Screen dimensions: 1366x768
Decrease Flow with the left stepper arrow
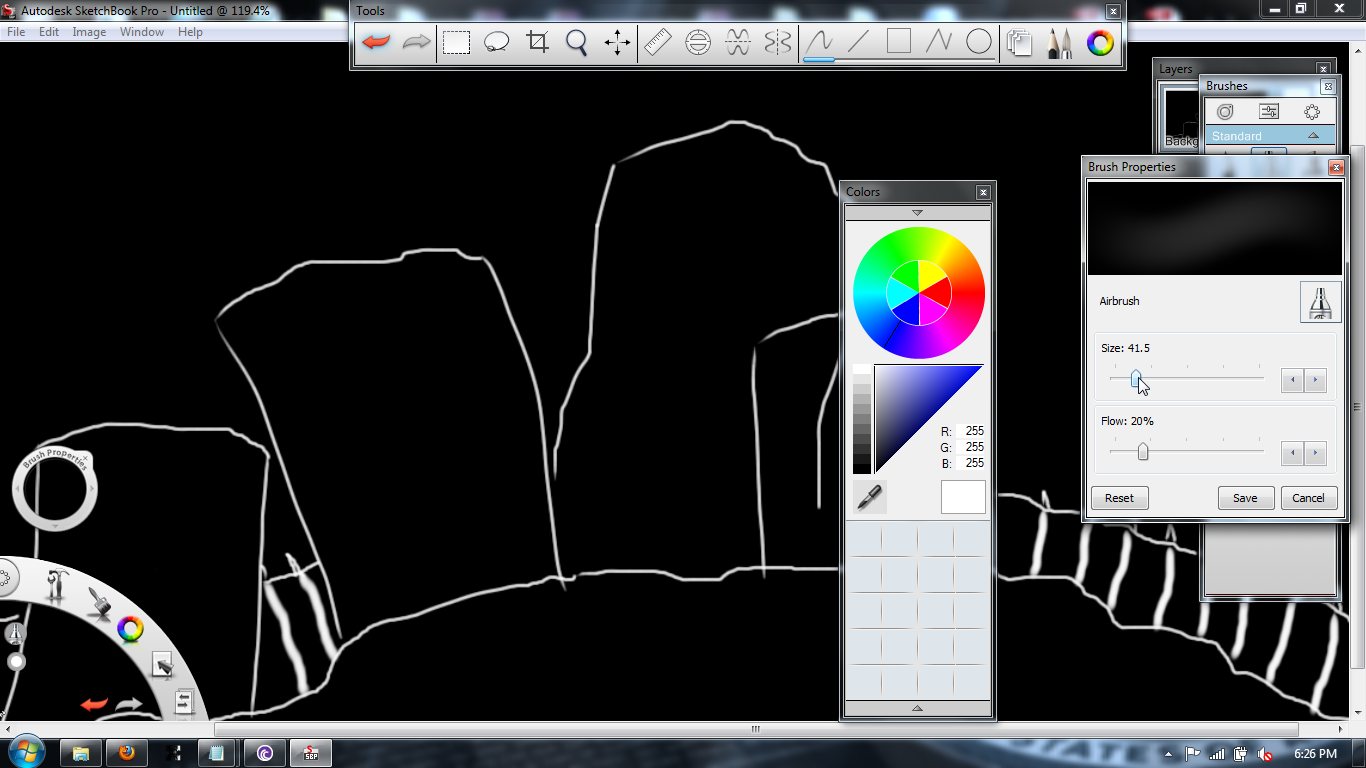(x=1293, y=453)
